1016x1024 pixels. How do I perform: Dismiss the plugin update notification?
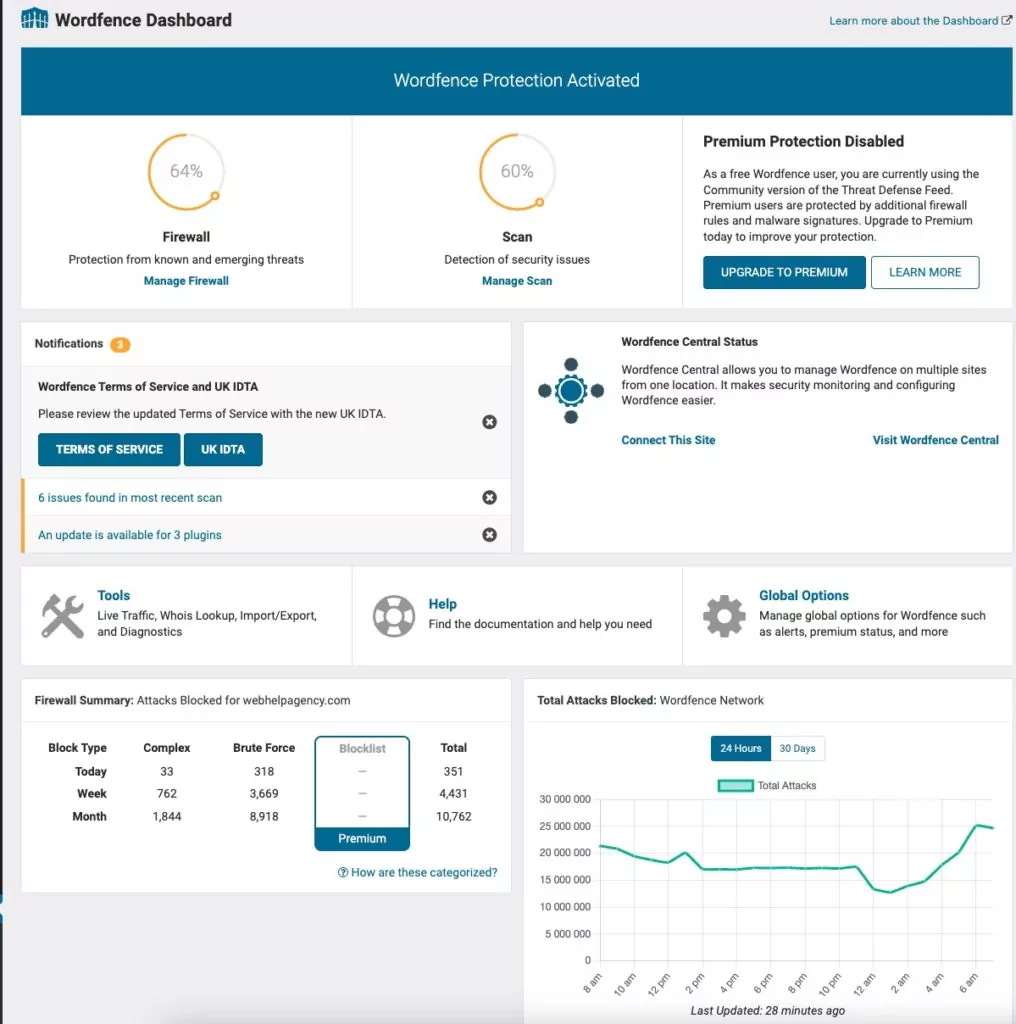(489, 534)
